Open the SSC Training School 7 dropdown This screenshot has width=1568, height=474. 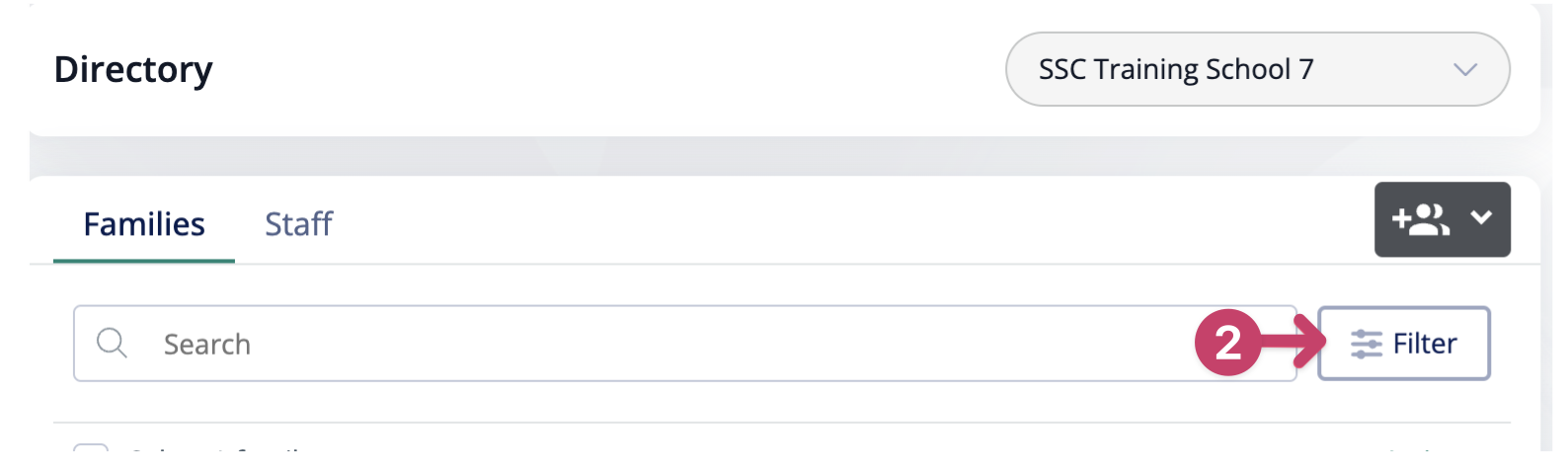[x=1256, y=69]
